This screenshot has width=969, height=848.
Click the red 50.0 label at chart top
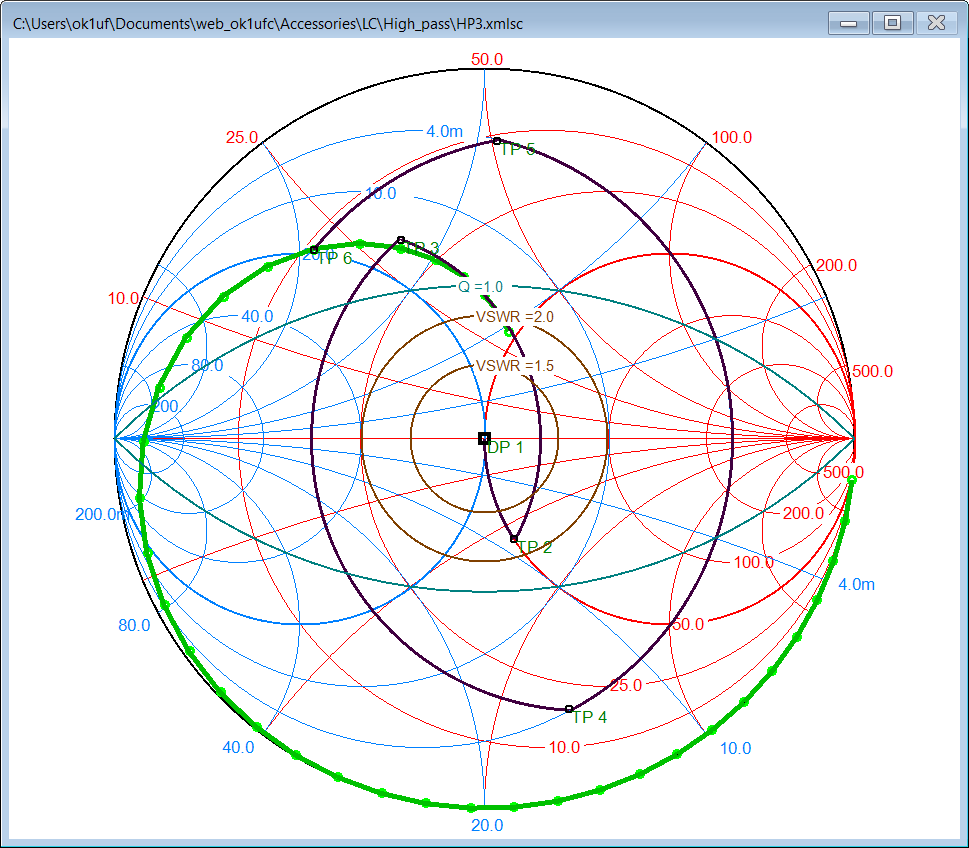[486, 59]
